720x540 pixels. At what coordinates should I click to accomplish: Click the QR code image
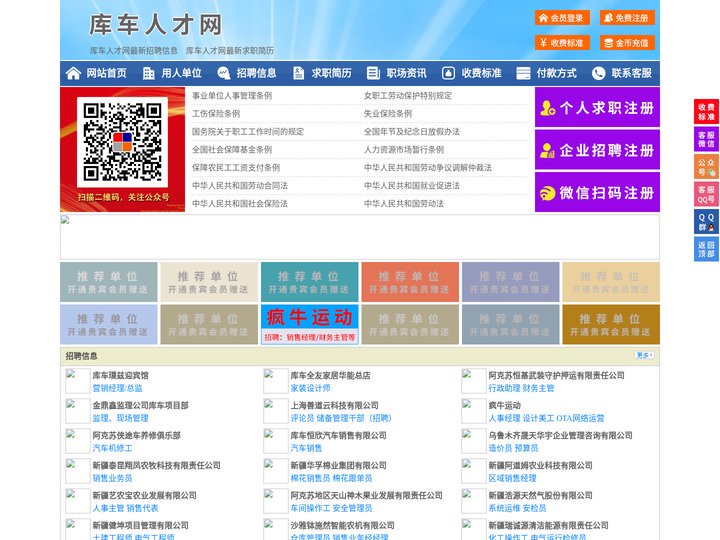click(122, 142)
